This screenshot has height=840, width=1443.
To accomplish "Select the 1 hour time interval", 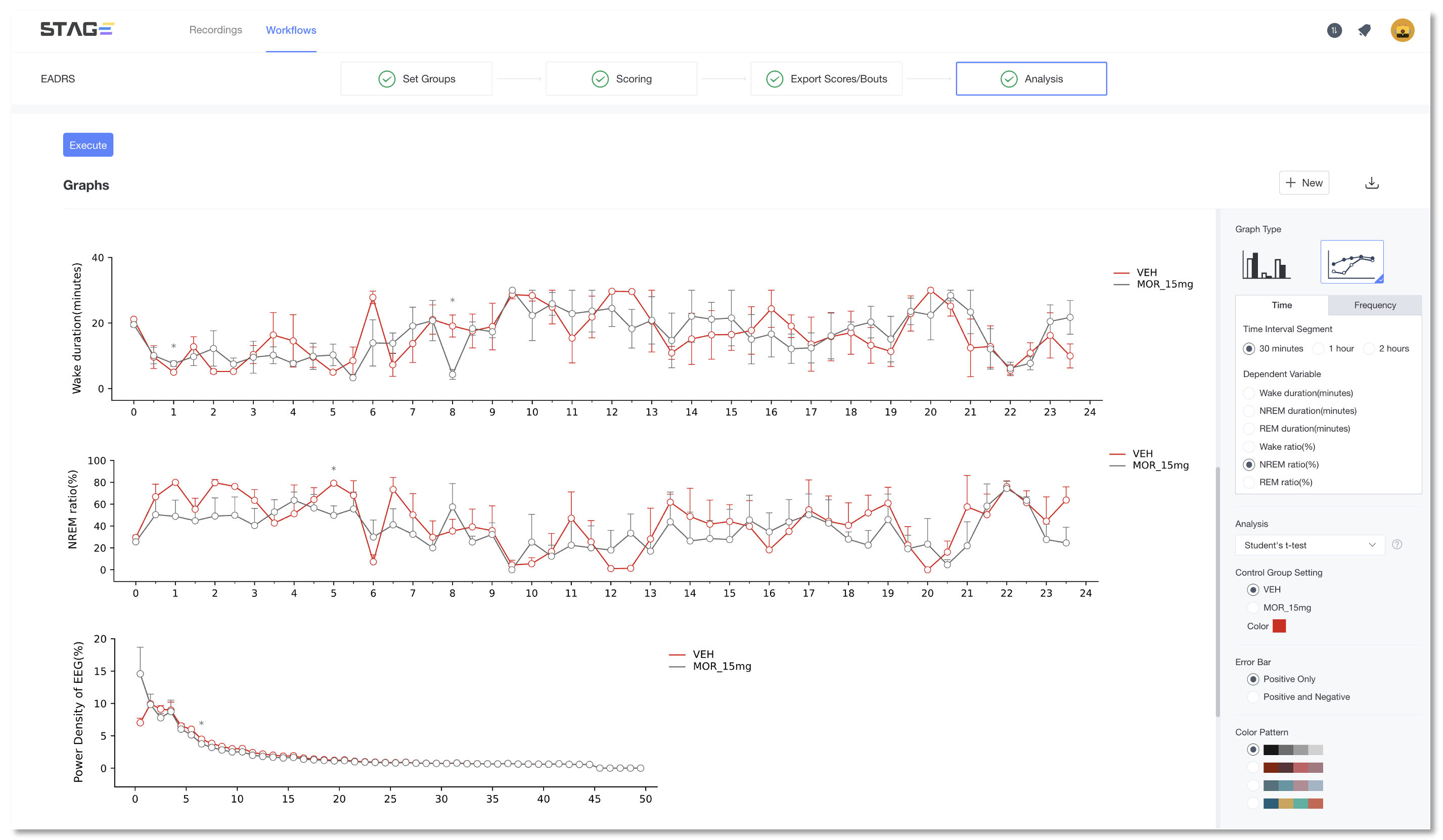I will coord(1319,349).
